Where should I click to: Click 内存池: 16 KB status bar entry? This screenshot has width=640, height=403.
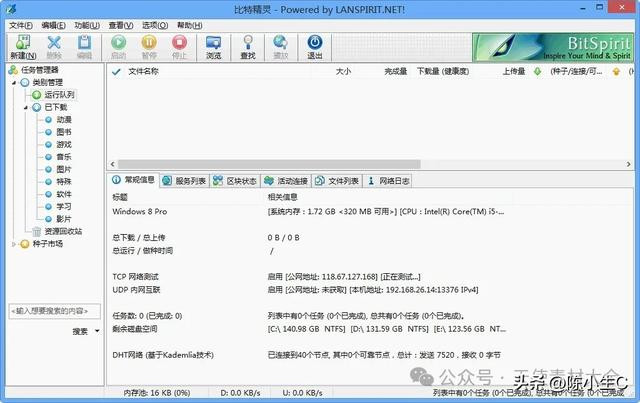(x=157, y=393)
